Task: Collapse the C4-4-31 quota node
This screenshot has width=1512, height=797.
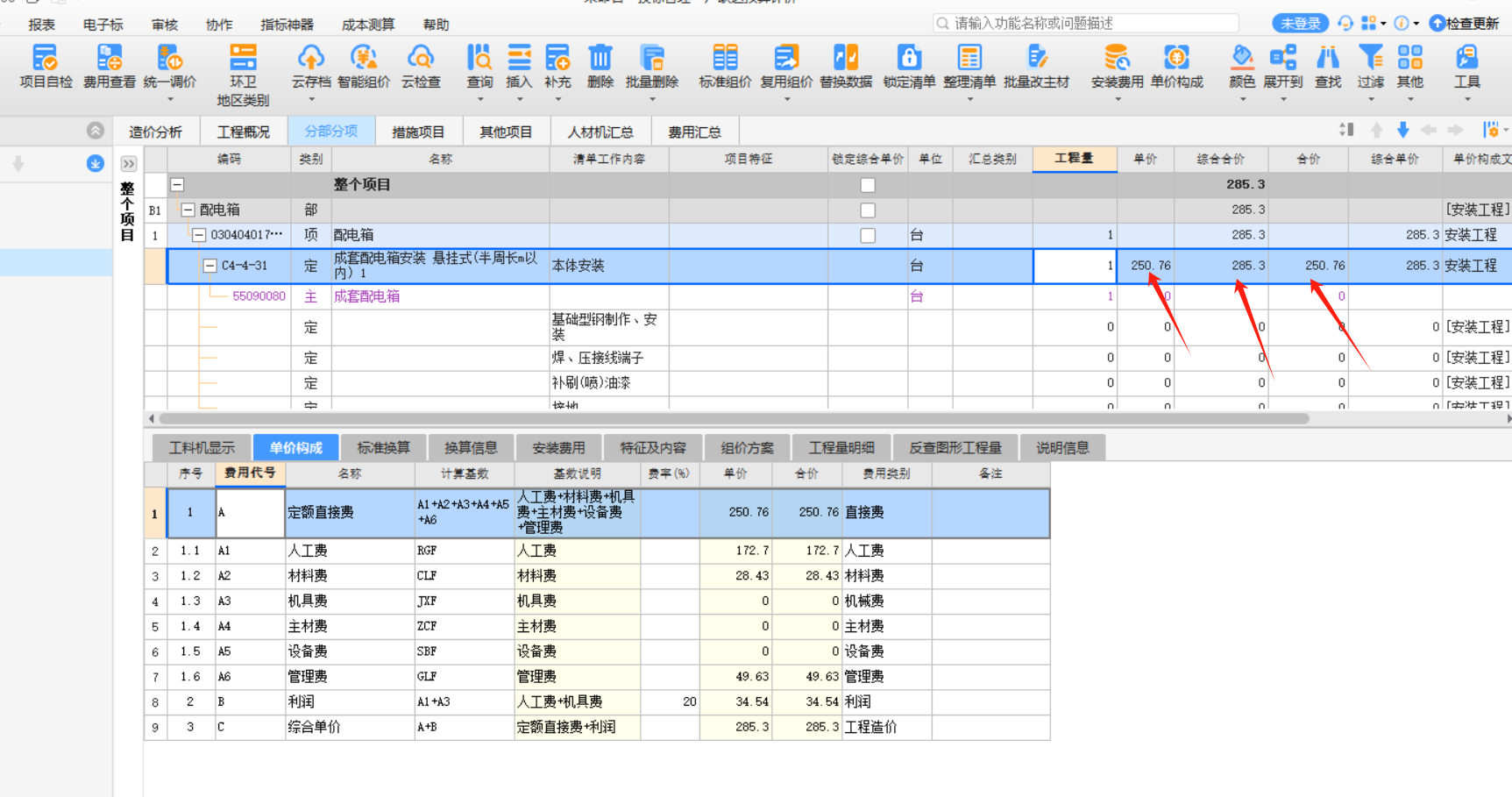Action: [x=209, y=266]
